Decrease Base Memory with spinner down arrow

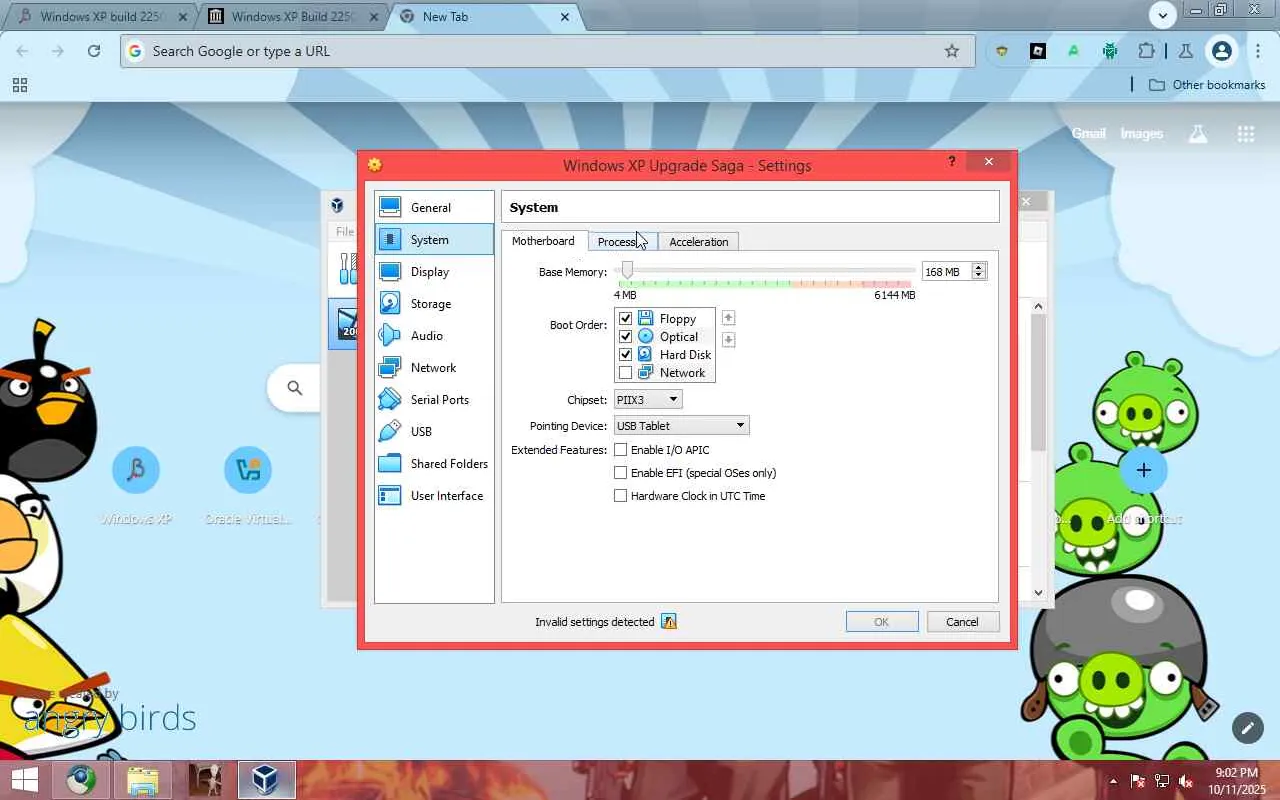click(x=979, y=276)
